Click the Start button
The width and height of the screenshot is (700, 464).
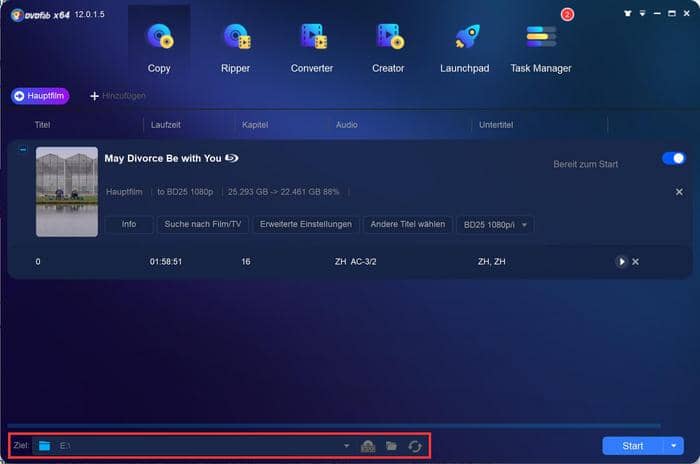633,446
